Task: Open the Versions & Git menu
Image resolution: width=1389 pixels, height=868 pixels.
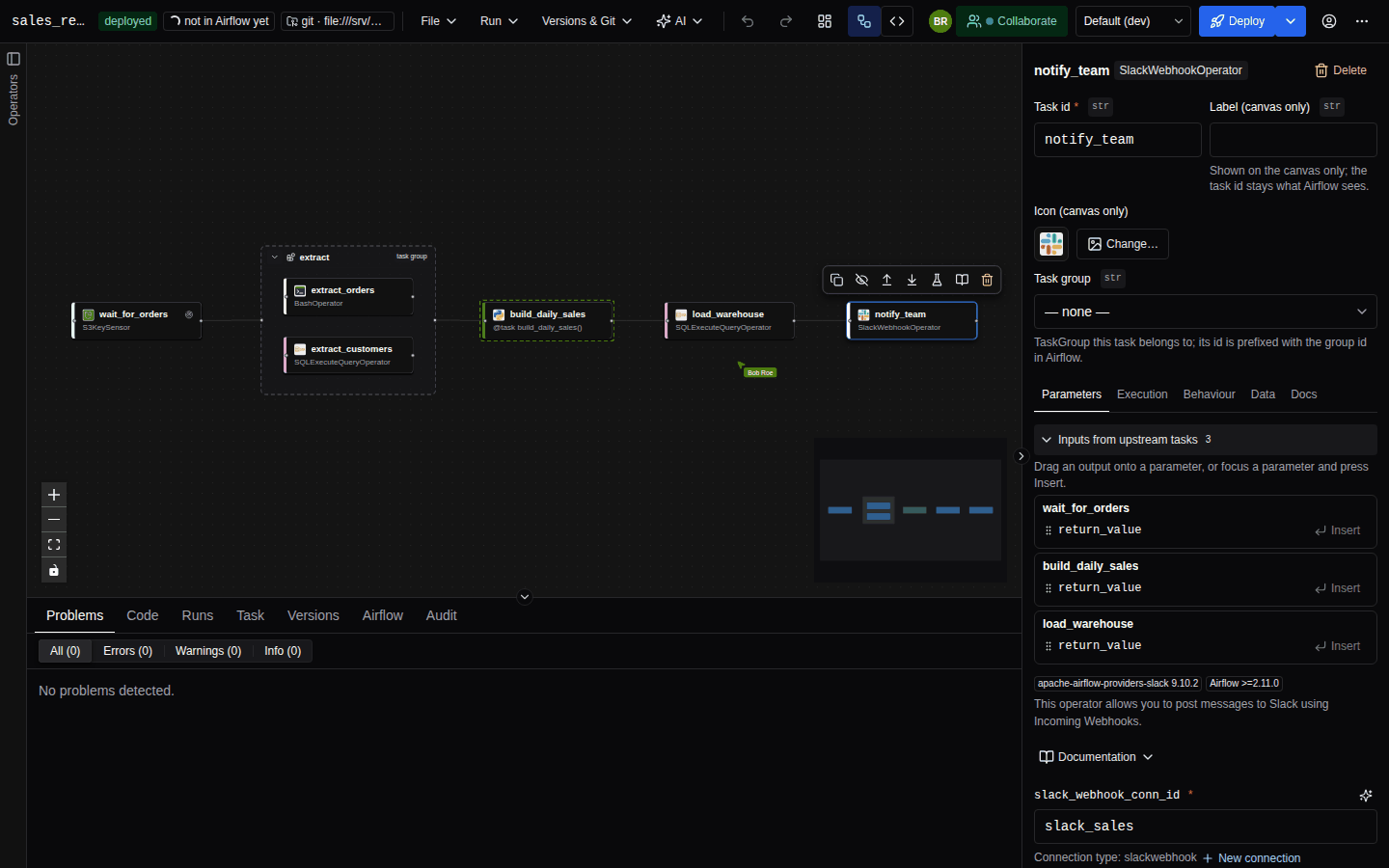Action: [586, 21]
